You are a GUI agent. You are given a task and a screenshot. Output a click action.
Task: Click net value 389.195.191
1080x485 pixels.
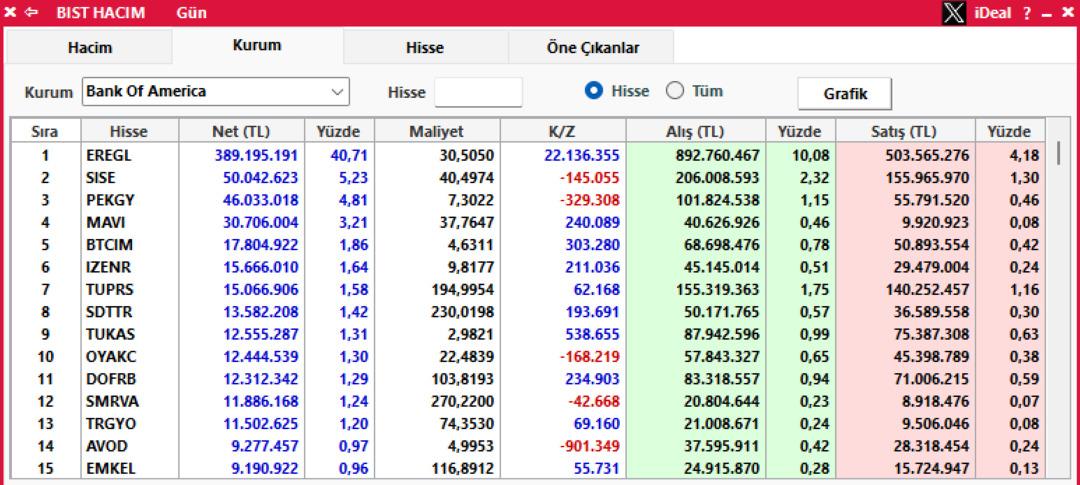click(256, 156)
